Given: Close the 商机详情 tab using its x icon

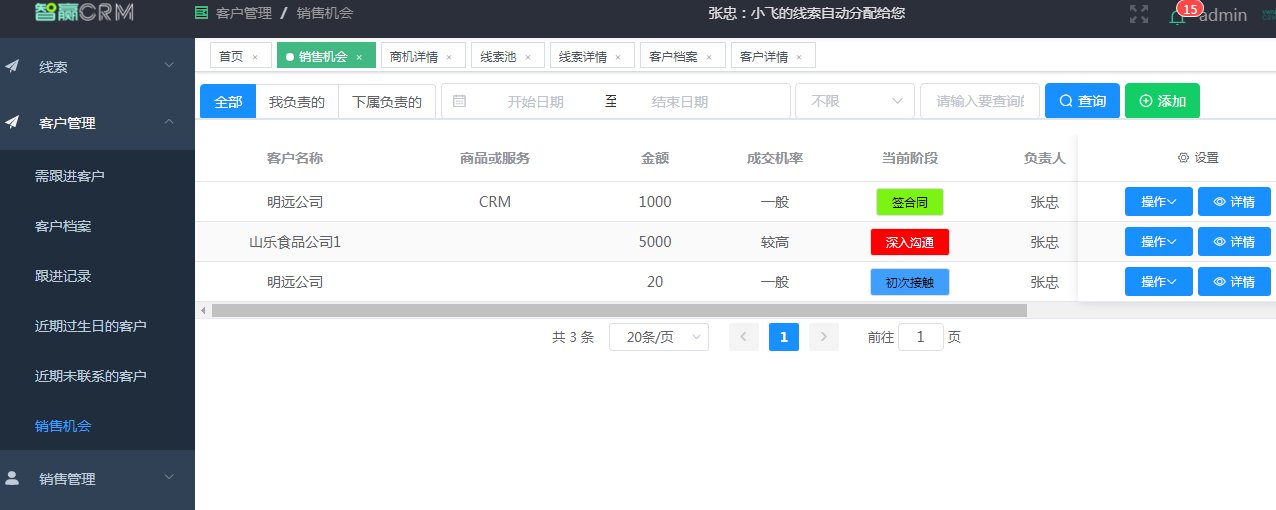Looking at the screenshot, I should [449, 57].
